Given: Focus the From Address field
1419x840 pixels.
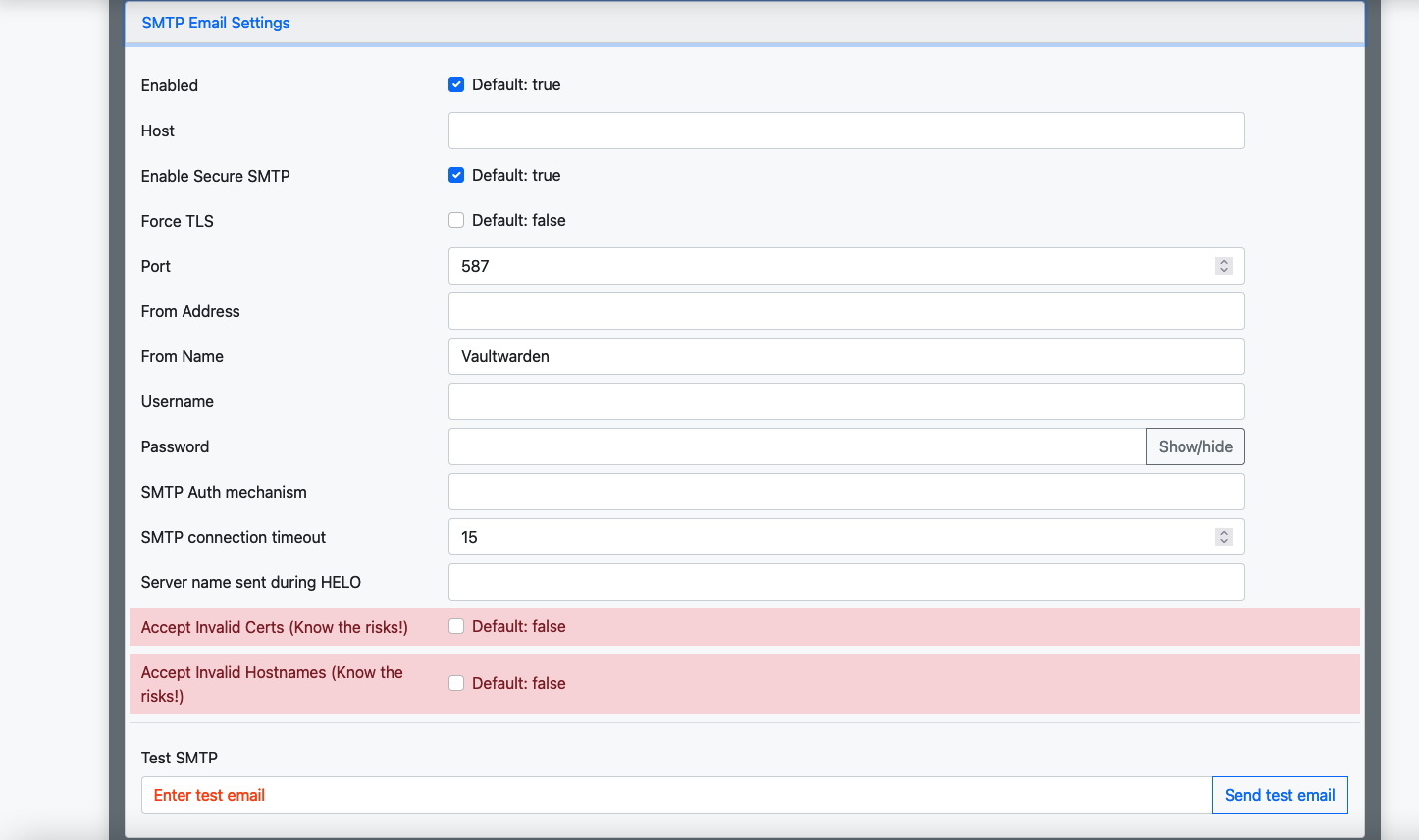Looking at the screenshot, I should [846, 311].
